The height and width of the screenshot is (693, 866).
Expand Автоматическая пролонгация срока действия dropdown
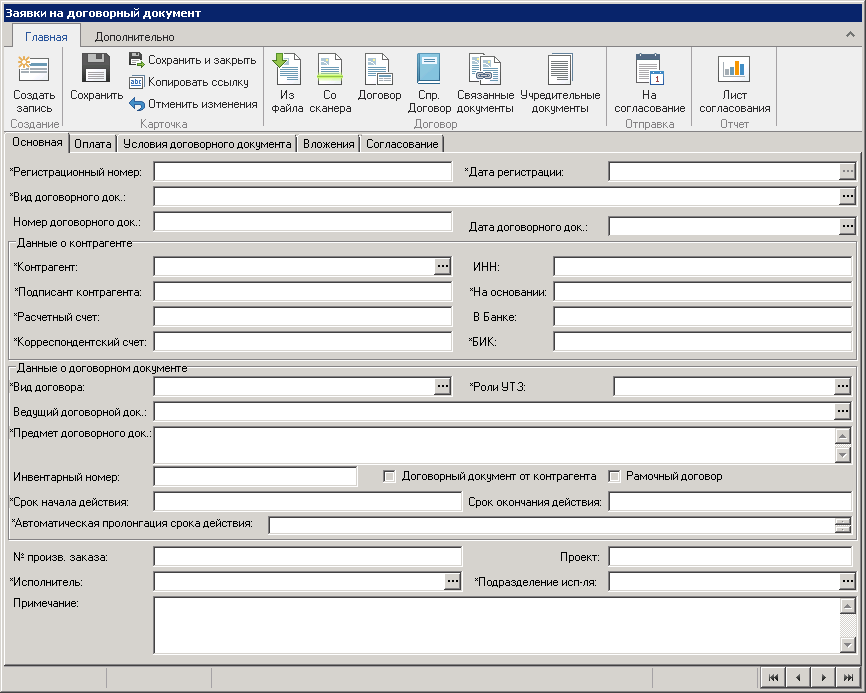[x=843, y=526]
